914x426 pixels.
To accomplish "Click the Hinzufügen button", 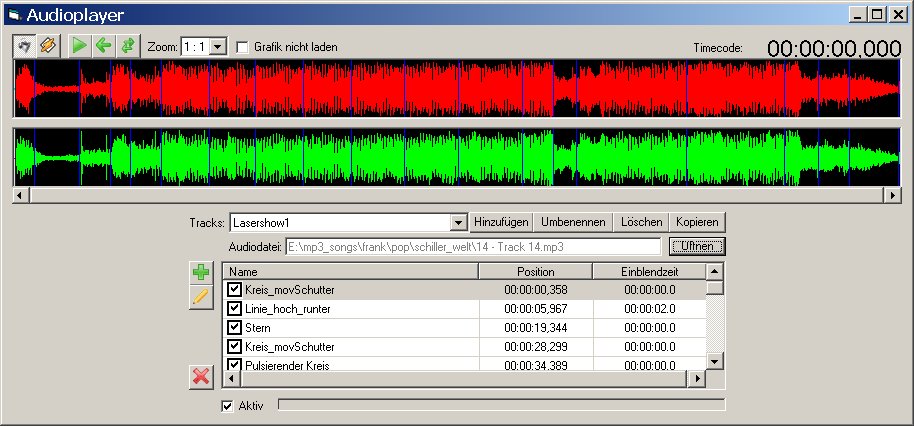I will pyautogui.click(x=501, y=222).
